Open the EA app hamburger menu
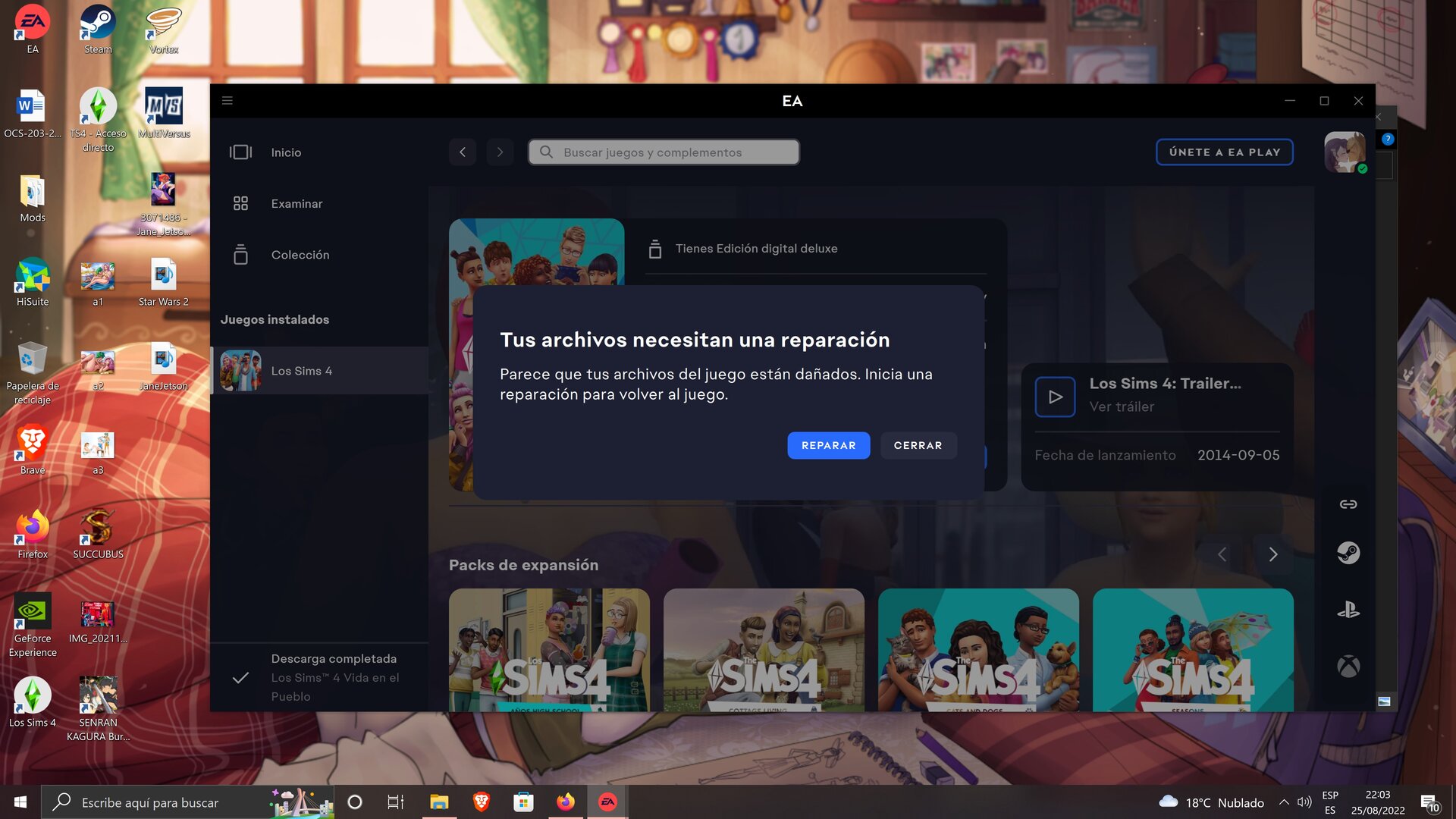The image size is (1456, 819). tap(227, 101)
